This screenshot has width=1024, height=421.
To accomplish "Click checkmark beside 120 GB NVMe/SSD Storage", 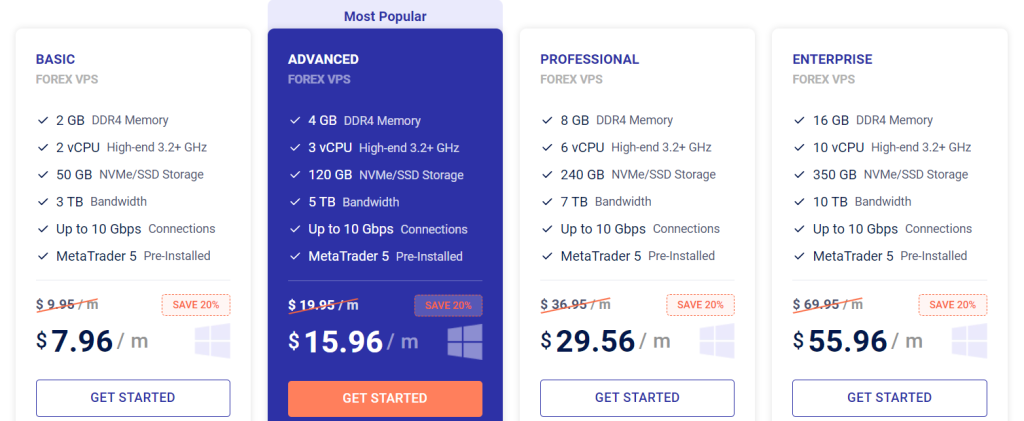I will point(295,175).
